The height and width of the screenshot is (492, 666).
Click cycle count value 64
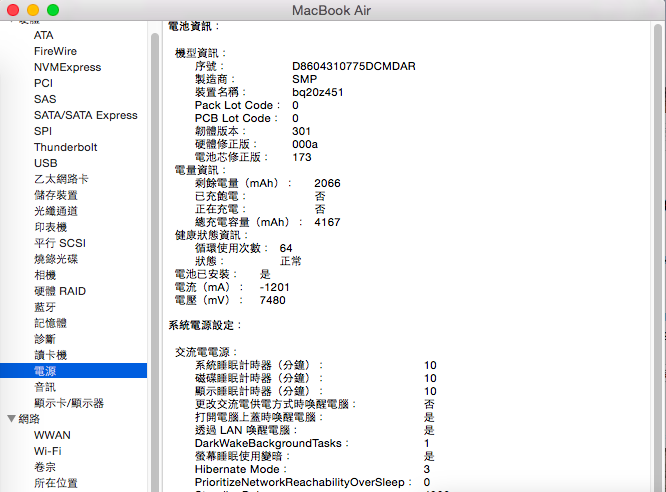click(x=286, y=248)
